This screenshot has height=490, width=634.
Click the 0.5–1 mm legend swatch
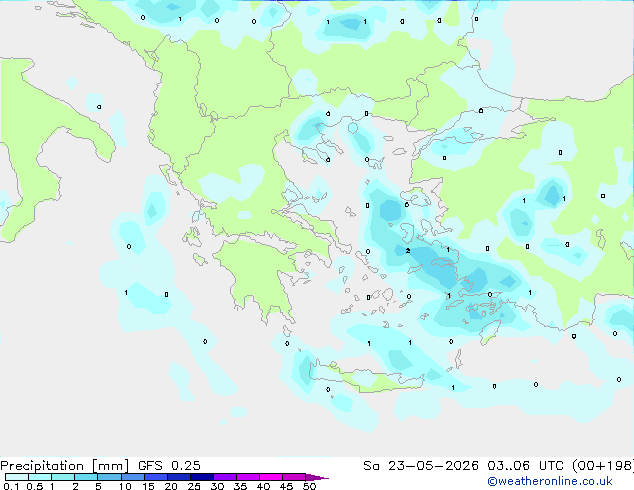point(40,477)
